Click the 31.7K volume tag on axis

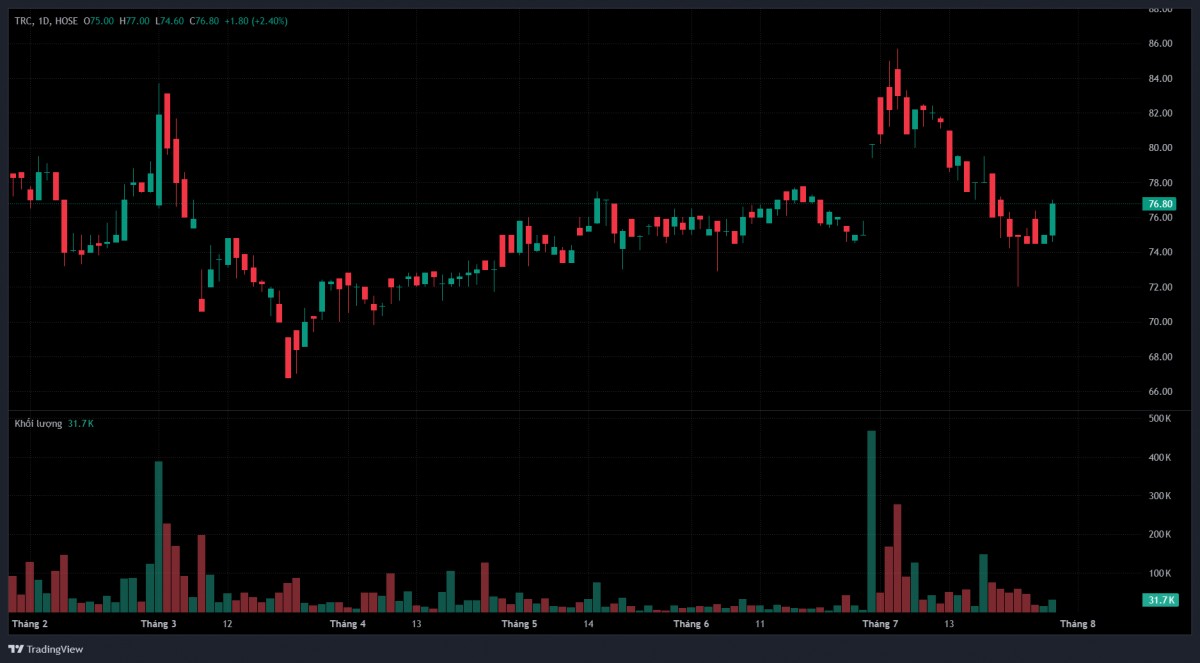coord(1160,600)
